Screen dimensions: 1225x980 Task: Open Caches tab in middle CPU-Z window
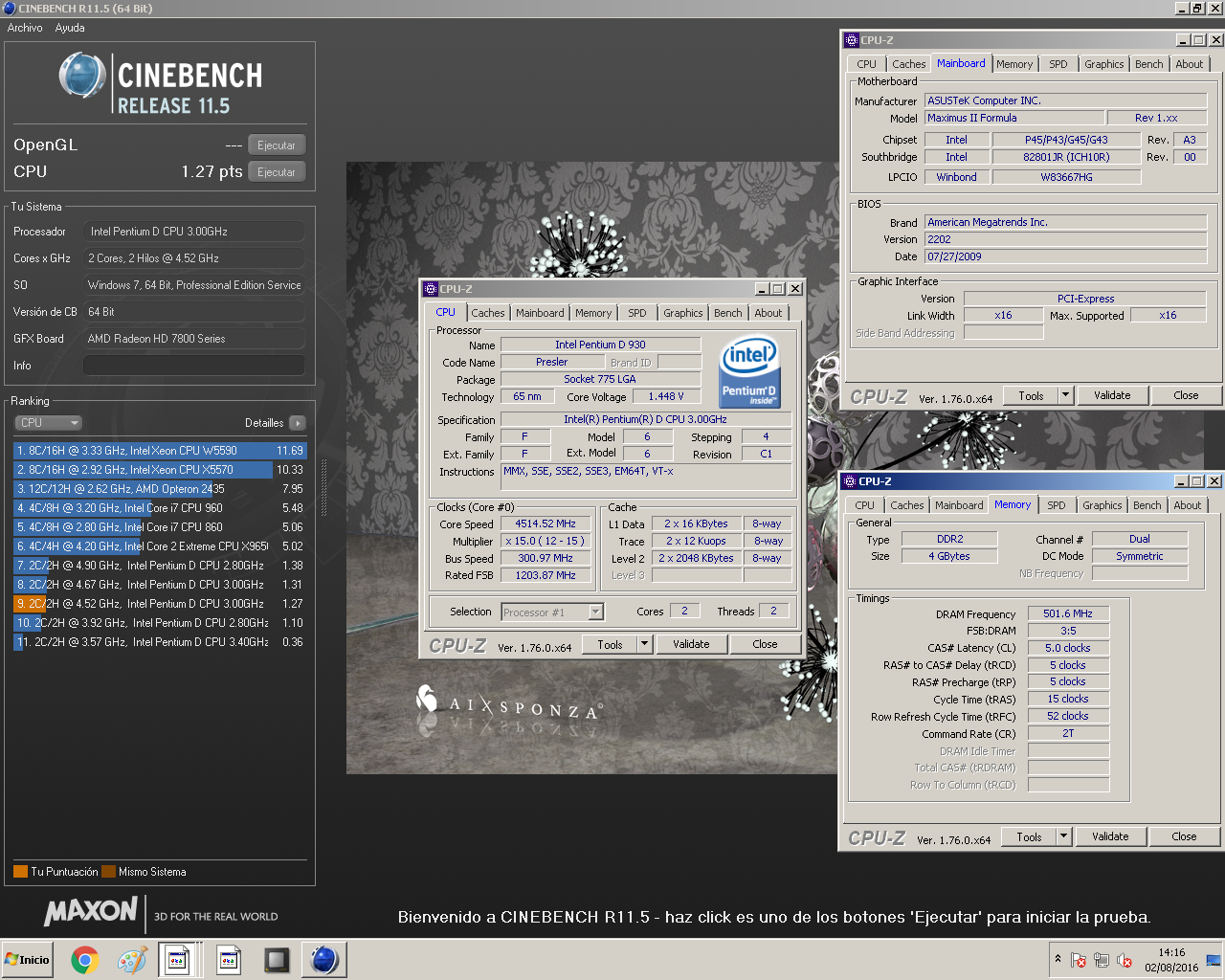[x=487, y=313]
